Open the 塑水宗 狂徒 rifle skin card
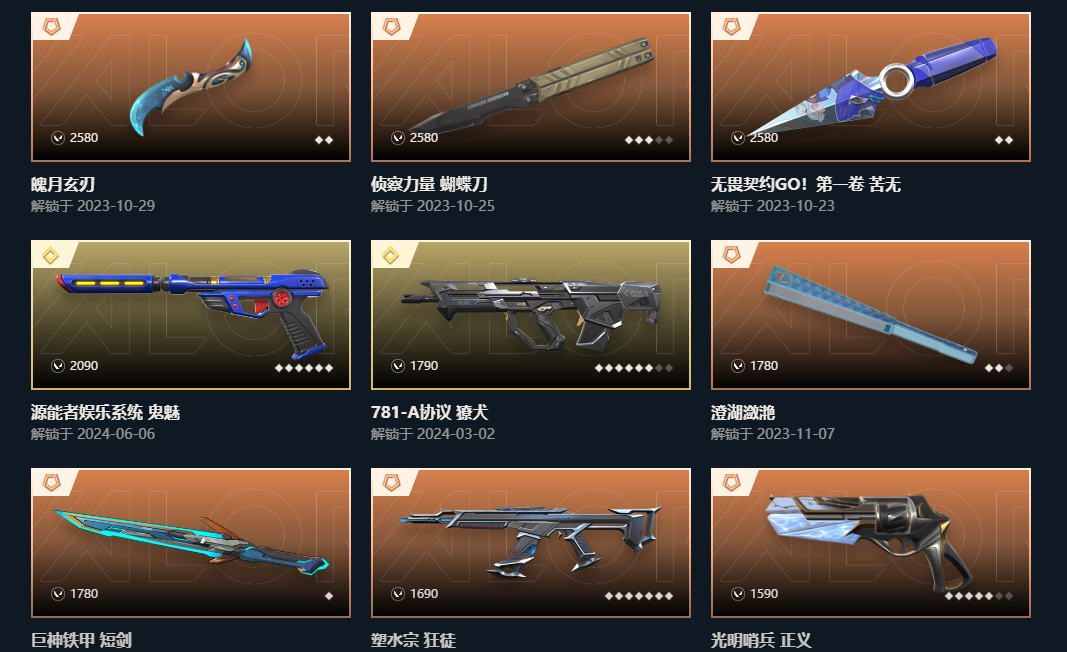This screenshot has height=652, width=1067. click(x=531, y=543)
